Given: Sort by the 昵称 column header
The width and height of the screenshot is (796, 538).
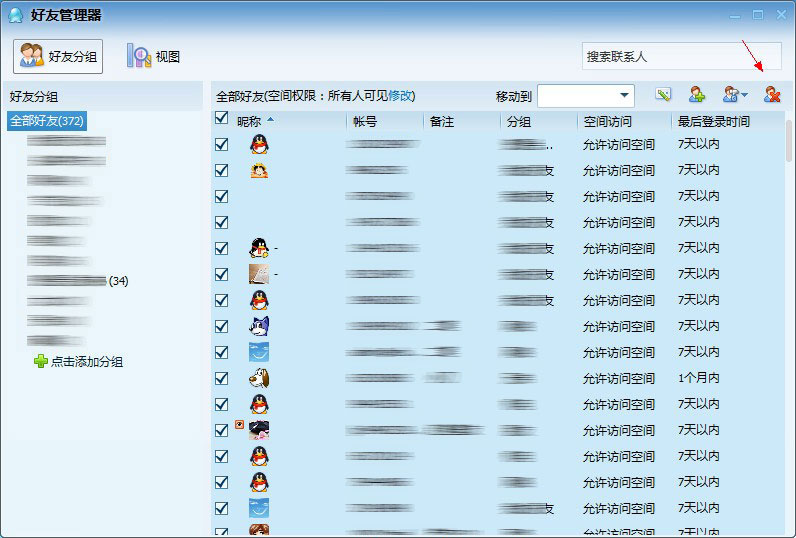Looking at the screenshot, I should click(x=249, y=121).
